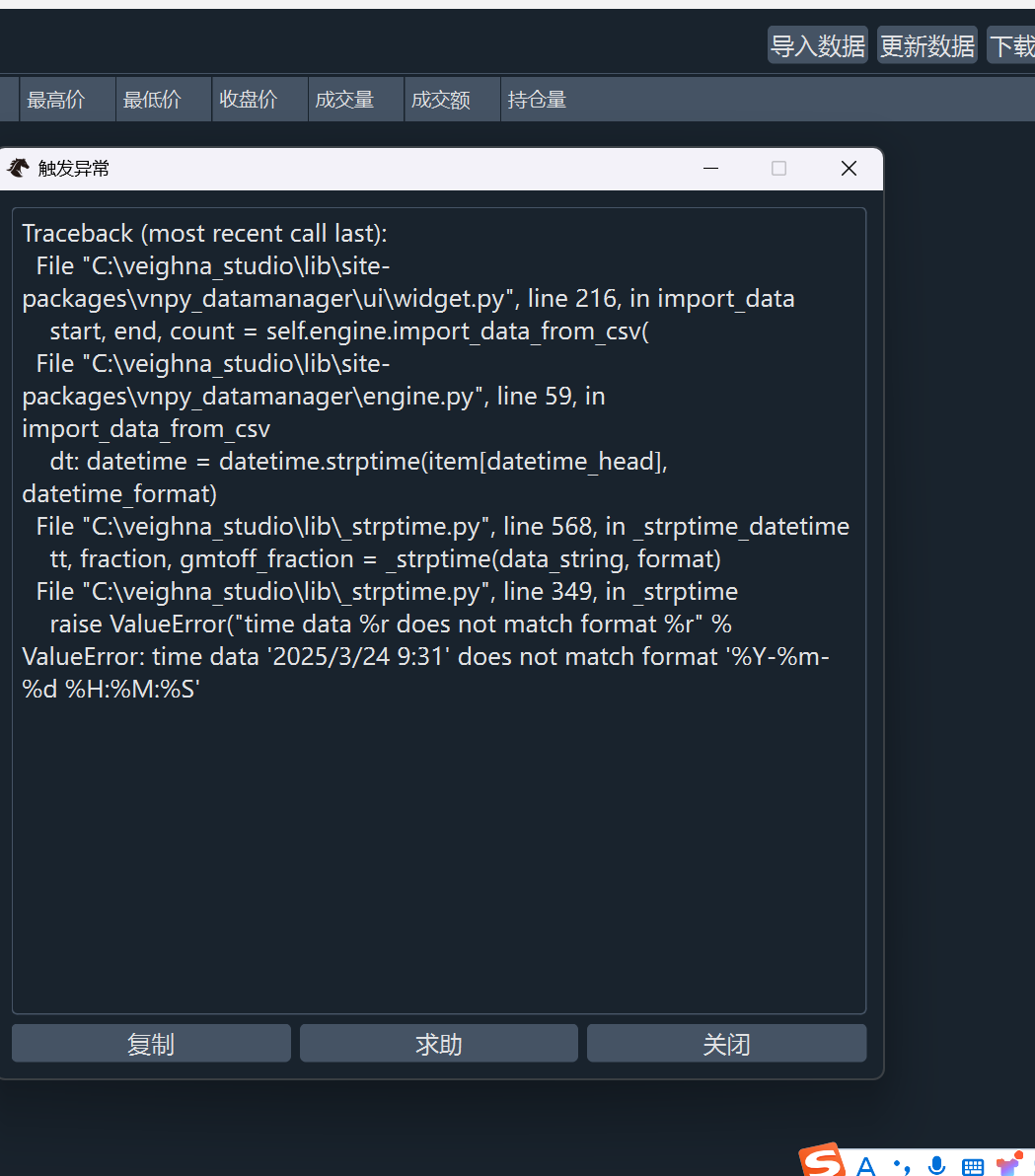Image resolution: width=1035 pixels, height=1176 pixels.
Task: Click the 'line 349, in _strptime' file line
Action: [x=387, y=592]
